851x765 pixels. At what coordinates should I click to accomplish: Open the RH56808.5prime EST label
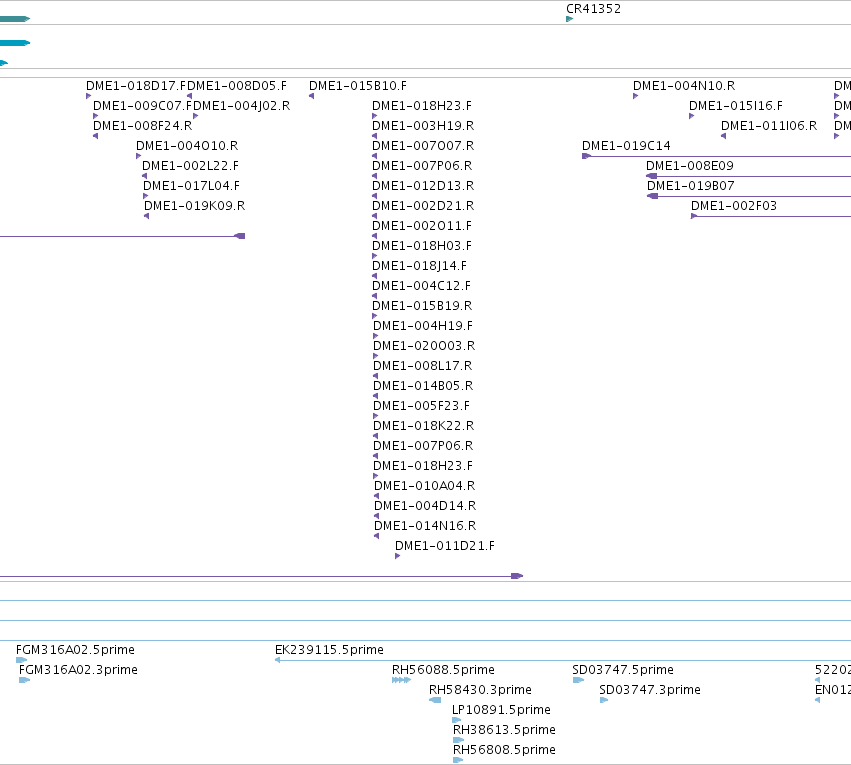pos(504,750)
